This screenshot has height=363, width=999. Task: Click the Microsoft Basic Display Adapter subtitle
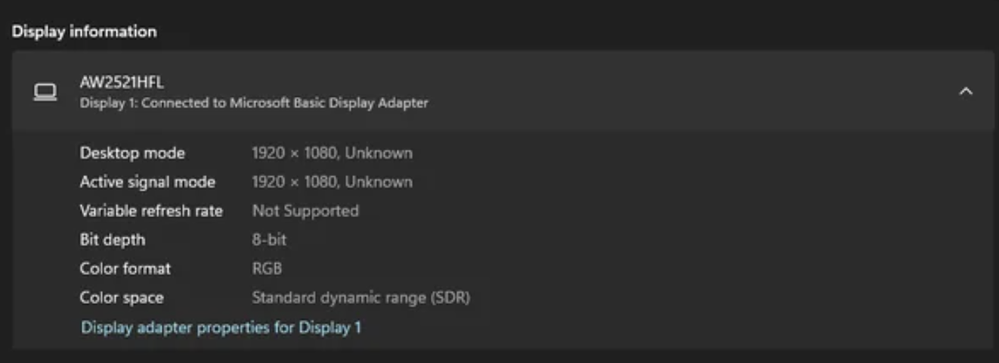point(254,103)
